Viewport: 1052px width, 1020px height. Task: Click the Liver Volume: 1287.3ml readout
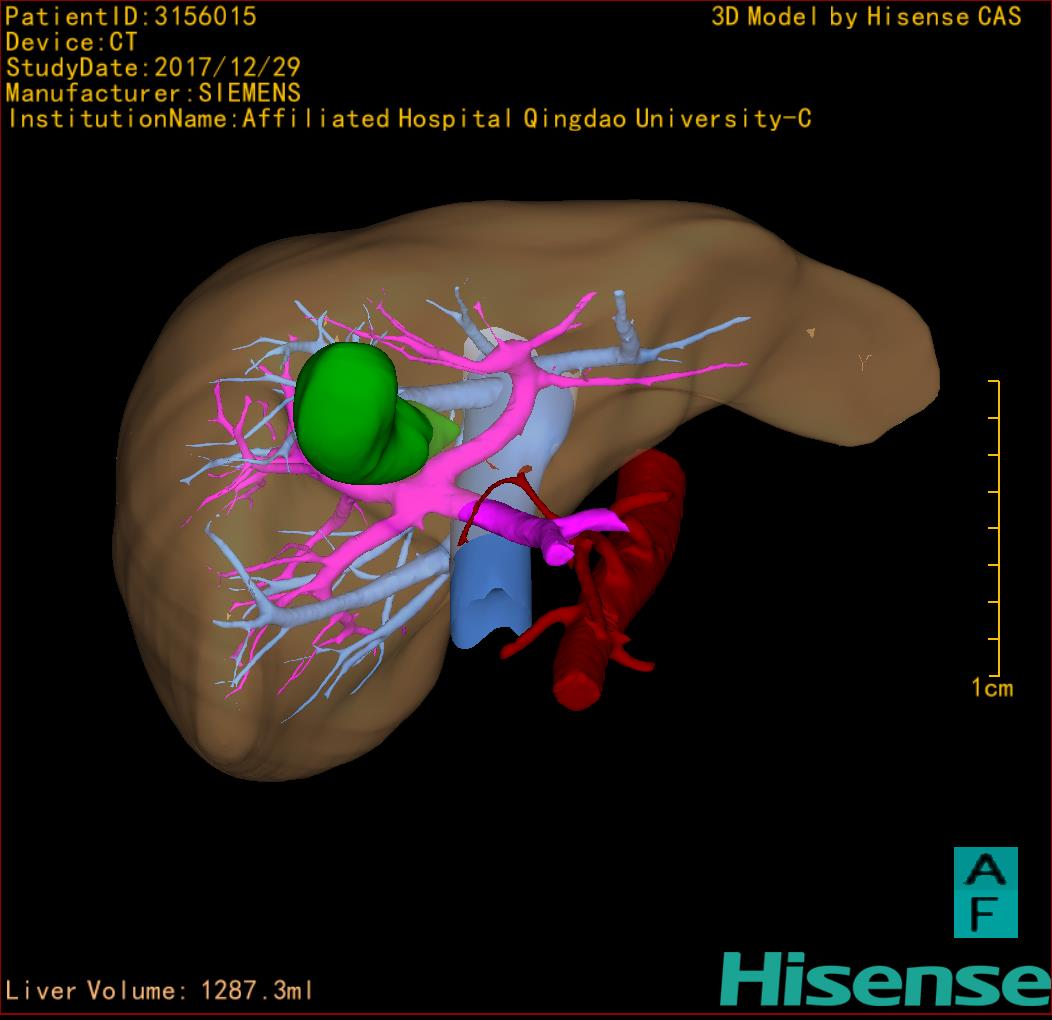(x=159, y=990)
